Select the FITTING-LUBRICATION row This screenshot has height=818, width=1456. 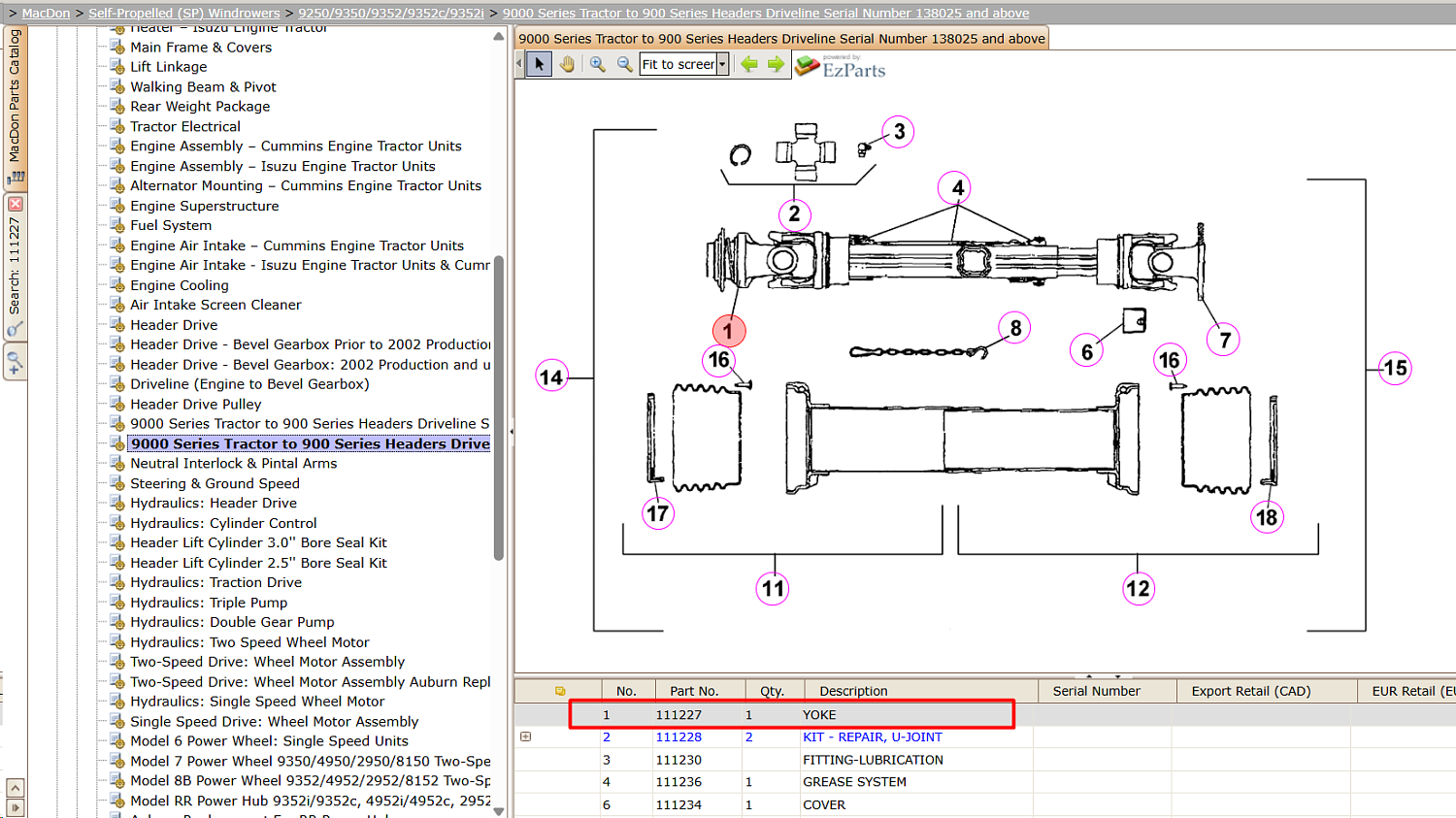pos(985,760)
